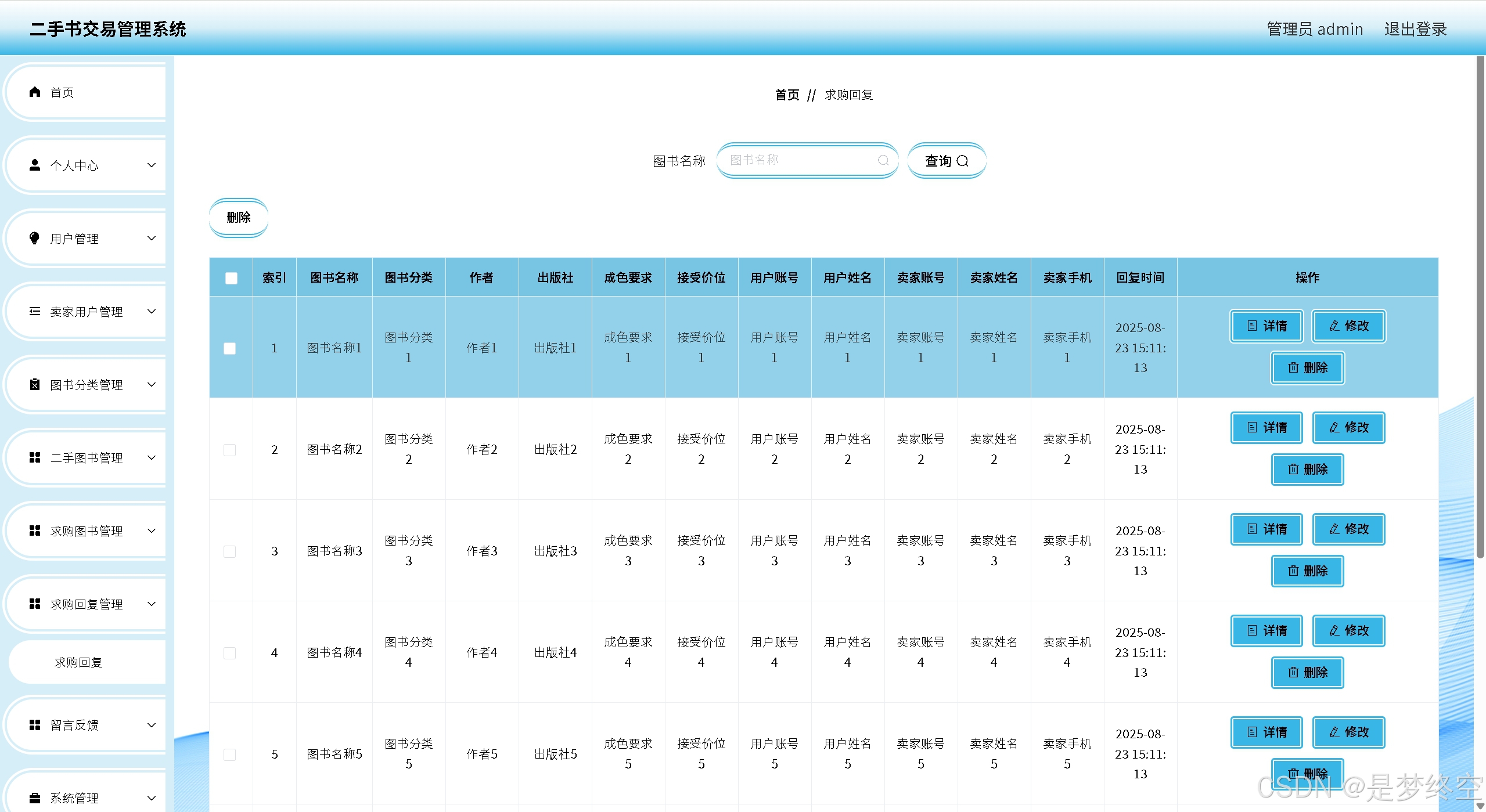Click the grid icon next to 留言反馈
Viewport: 1486px width, 812px height.
coord(35,724)
